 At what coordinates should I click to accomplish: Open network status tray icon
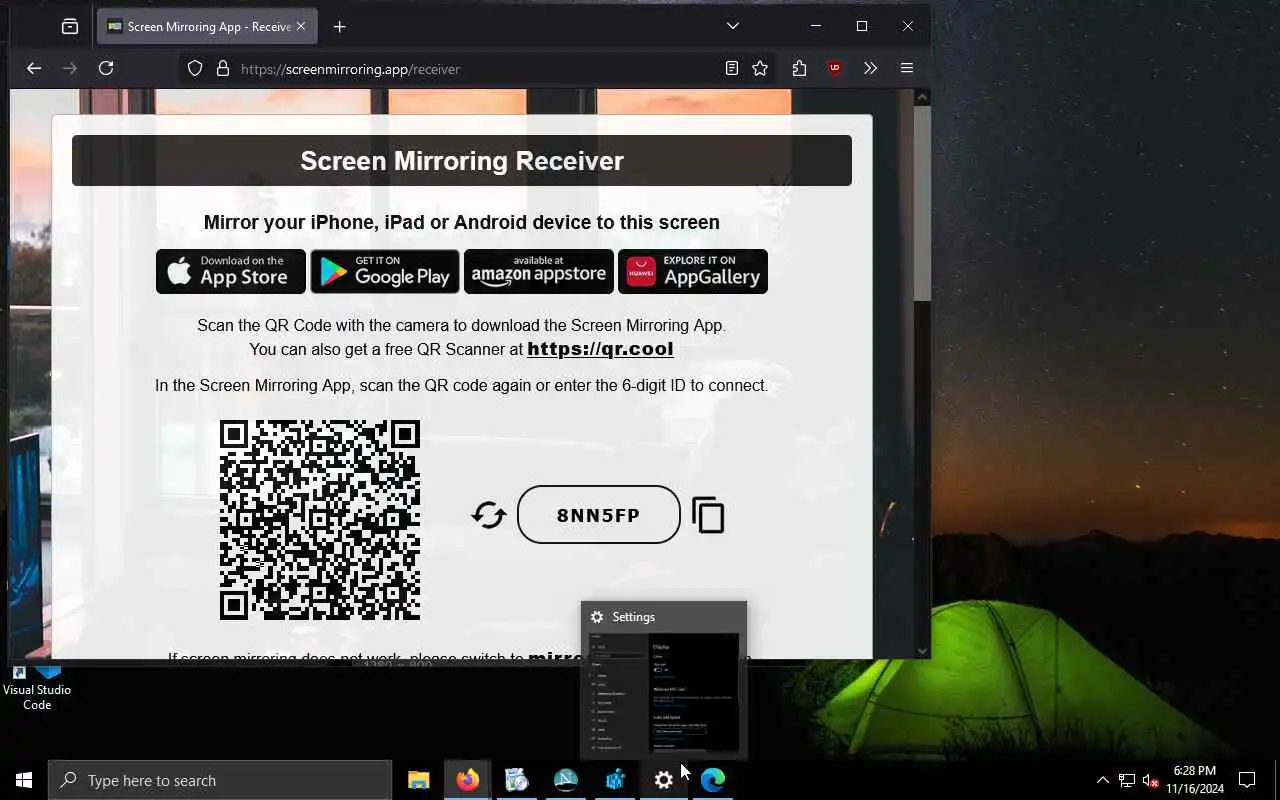[x=1127, y=780]
